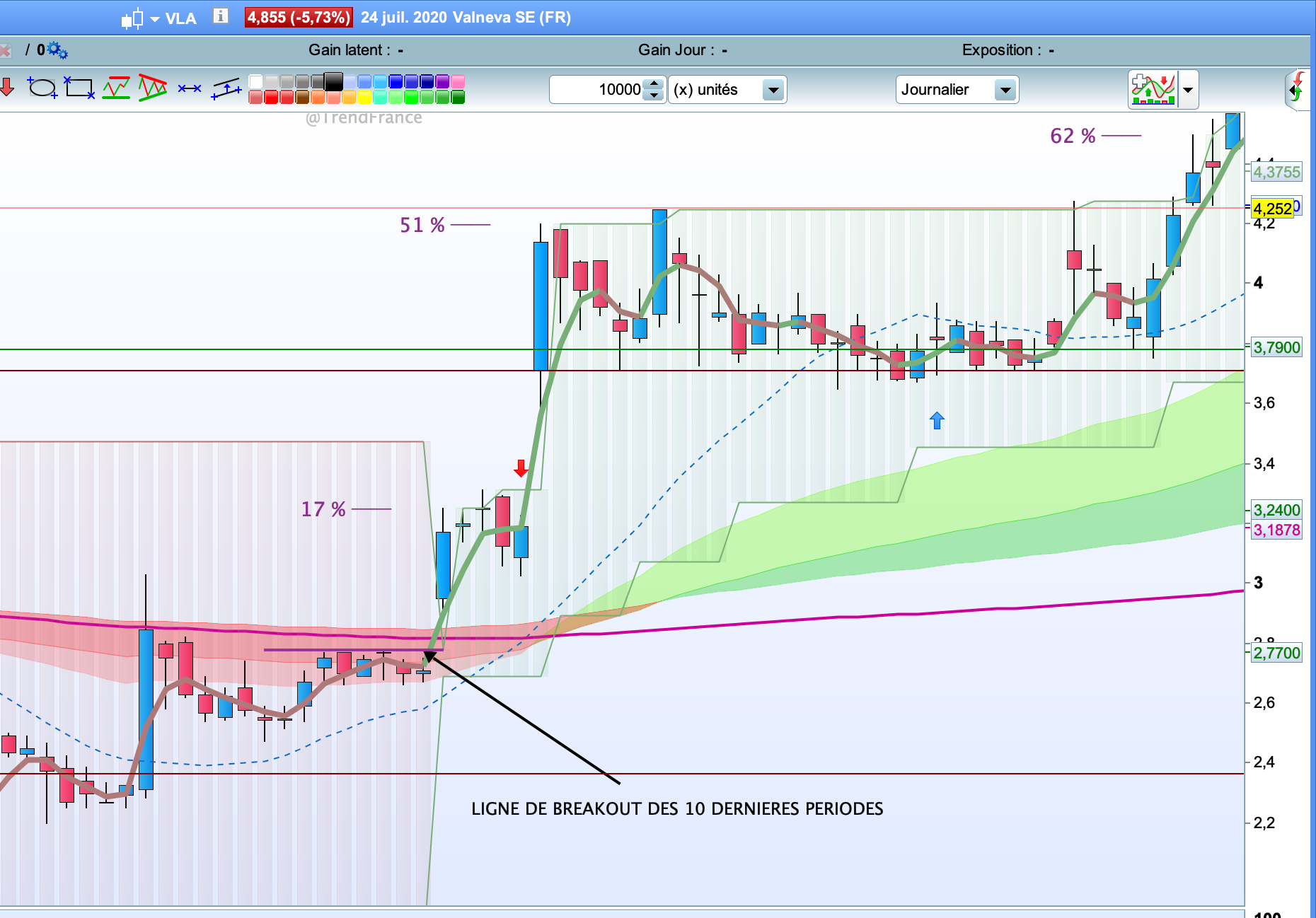Select the red down arrow drawing tool
The width and height of the screenshot is (1316, 918).
click(x=7, y=88)
